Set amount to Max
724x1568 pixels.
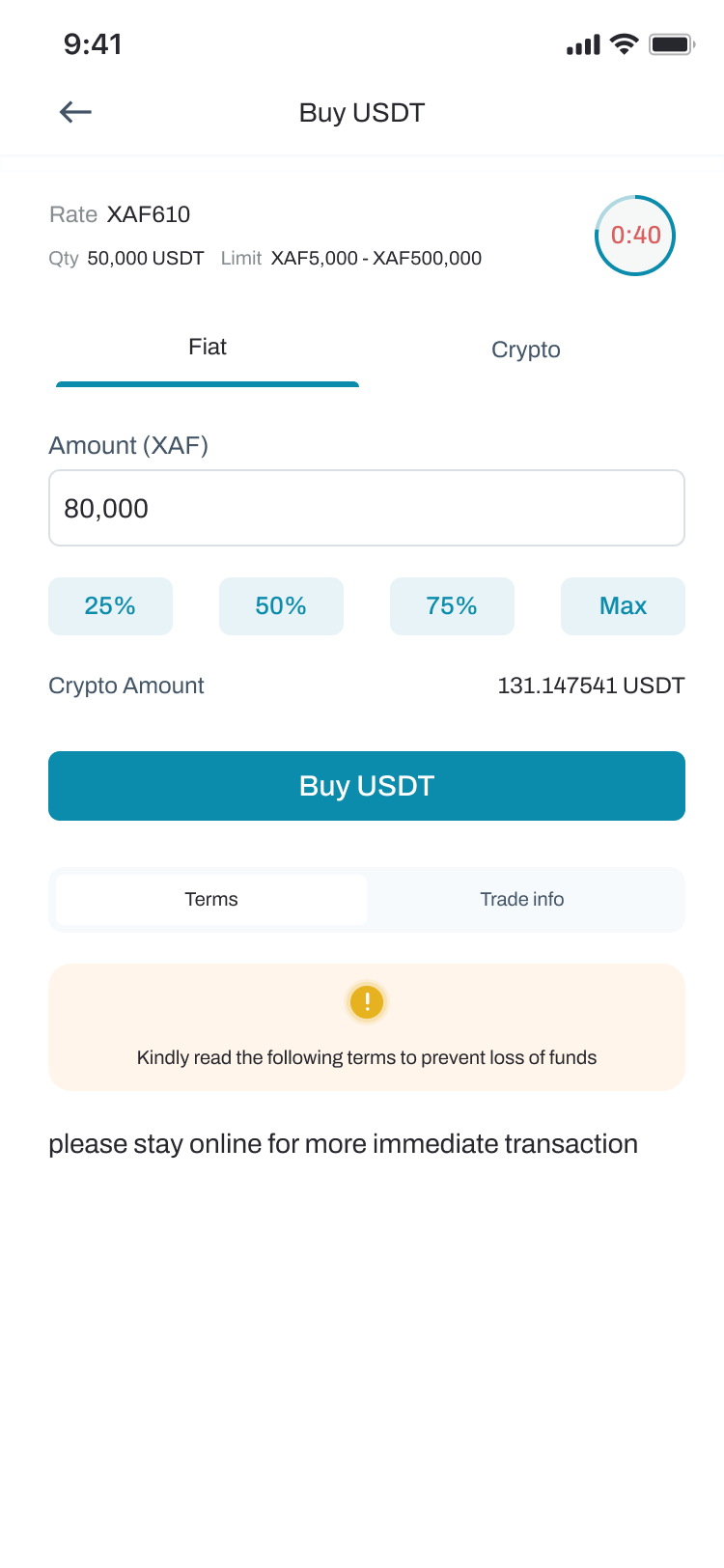pos(623,606)
